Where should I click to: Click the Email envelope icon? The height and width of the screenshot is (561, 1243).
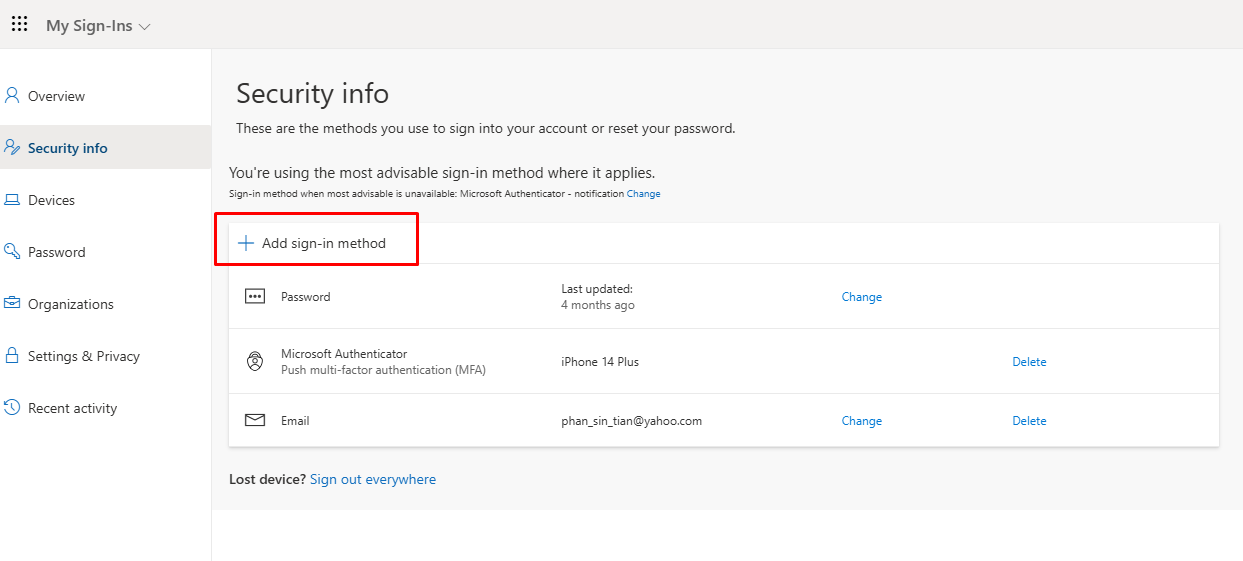pos(255,421)
